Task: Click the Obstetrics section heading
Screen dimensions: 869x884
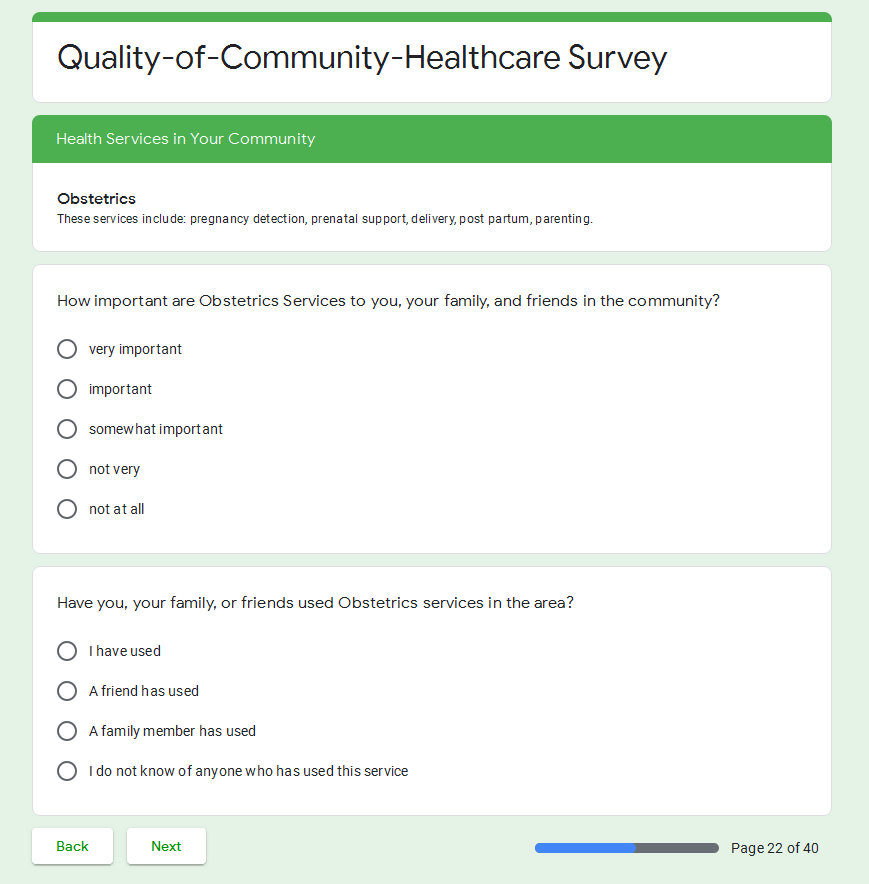Action: click(x=96, y=199)
